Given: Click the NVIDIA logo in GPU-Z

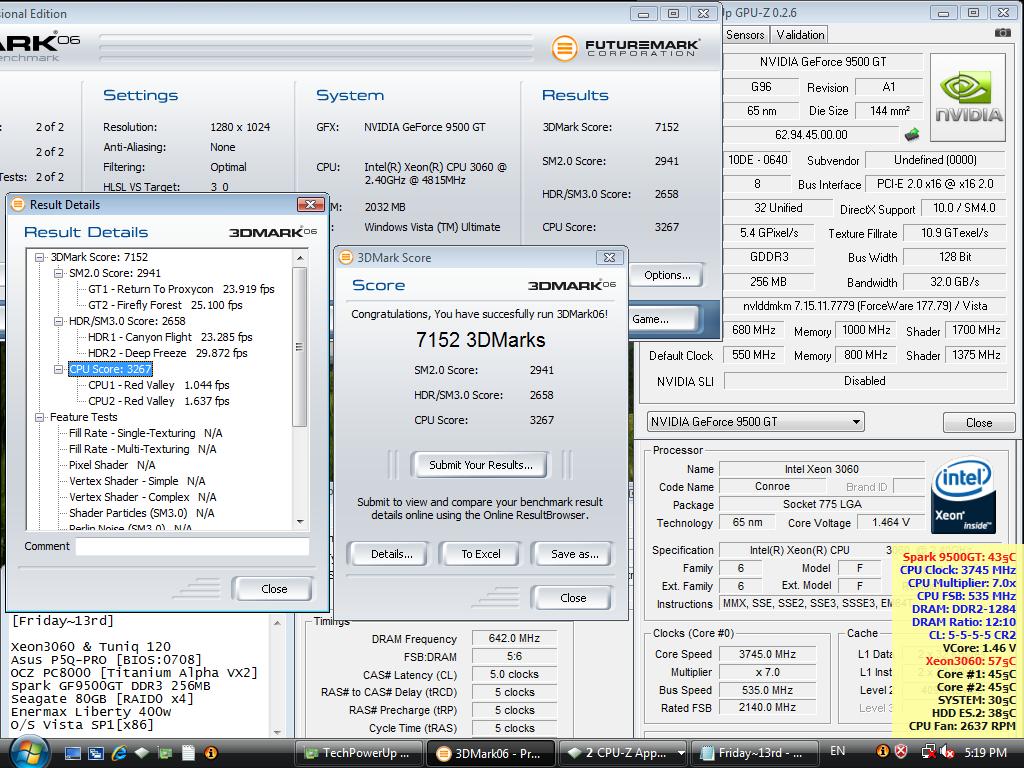Looking at the screenshot, I should (968, 97).
